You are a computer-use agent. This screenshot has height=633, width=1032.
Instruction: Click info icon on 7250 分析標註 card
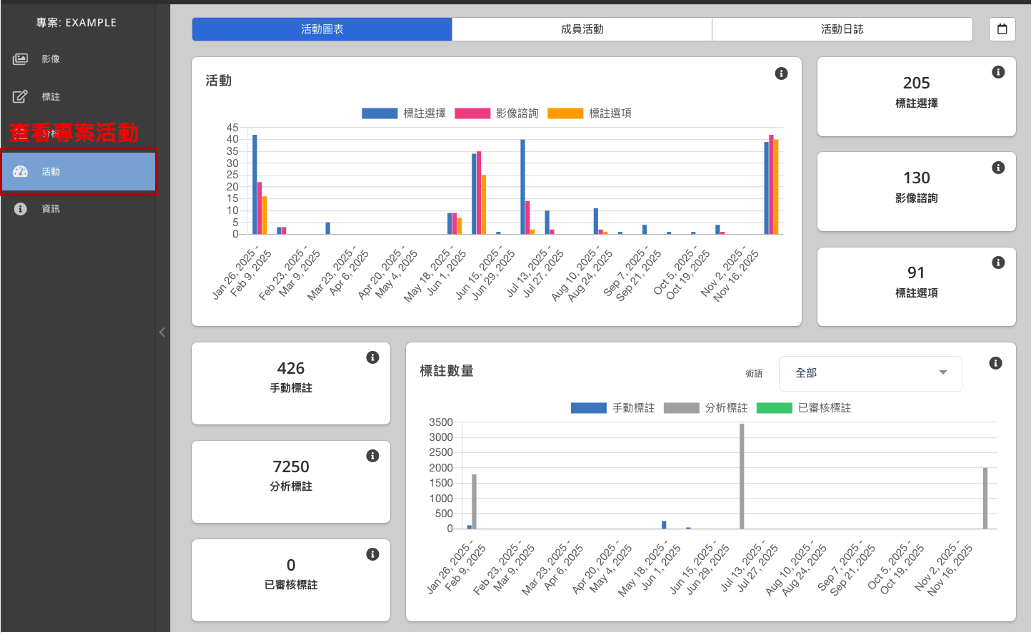372,456
